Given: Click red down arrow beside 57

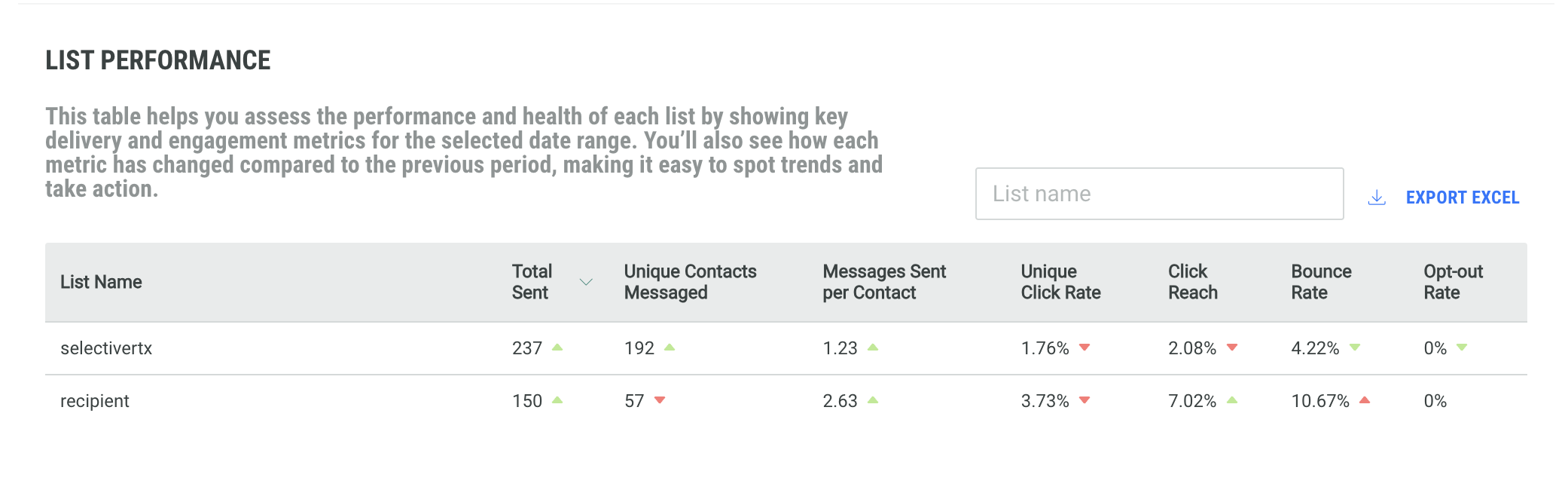Looking at the screenshot, I should pos(660,400).
